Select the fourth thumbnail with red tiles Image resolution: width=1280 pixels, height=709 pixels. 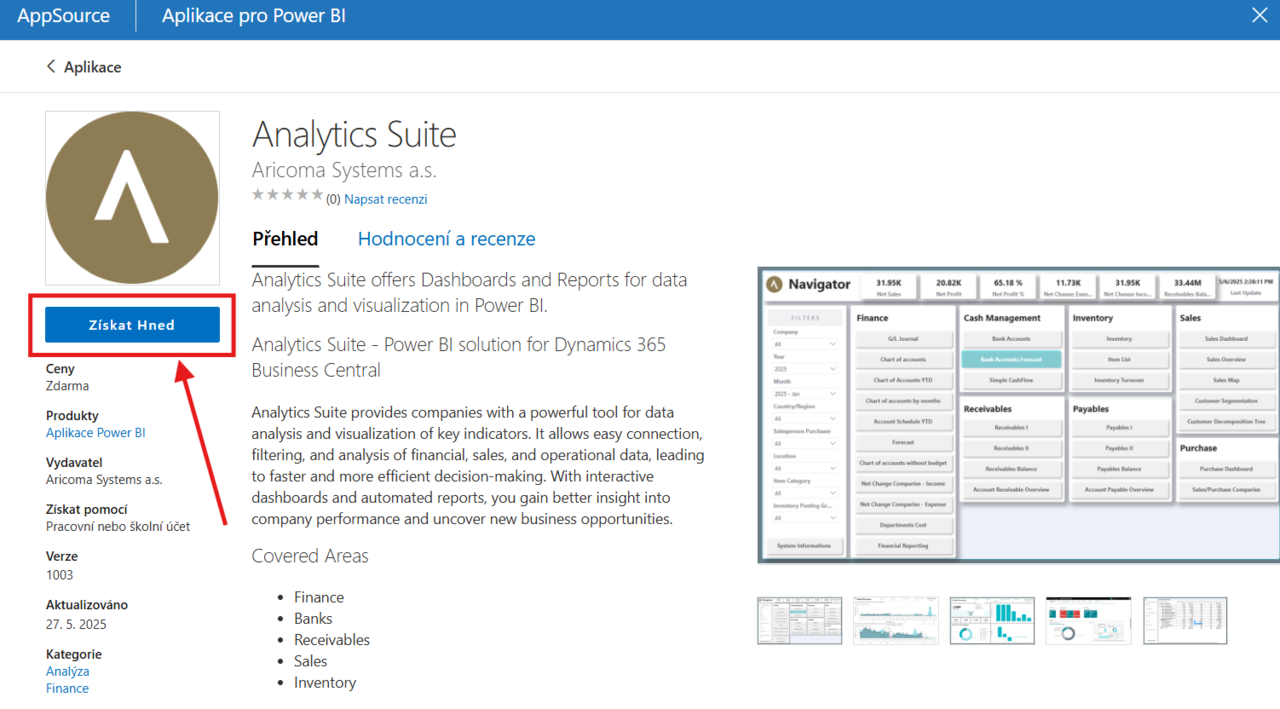coord(1088,620)
